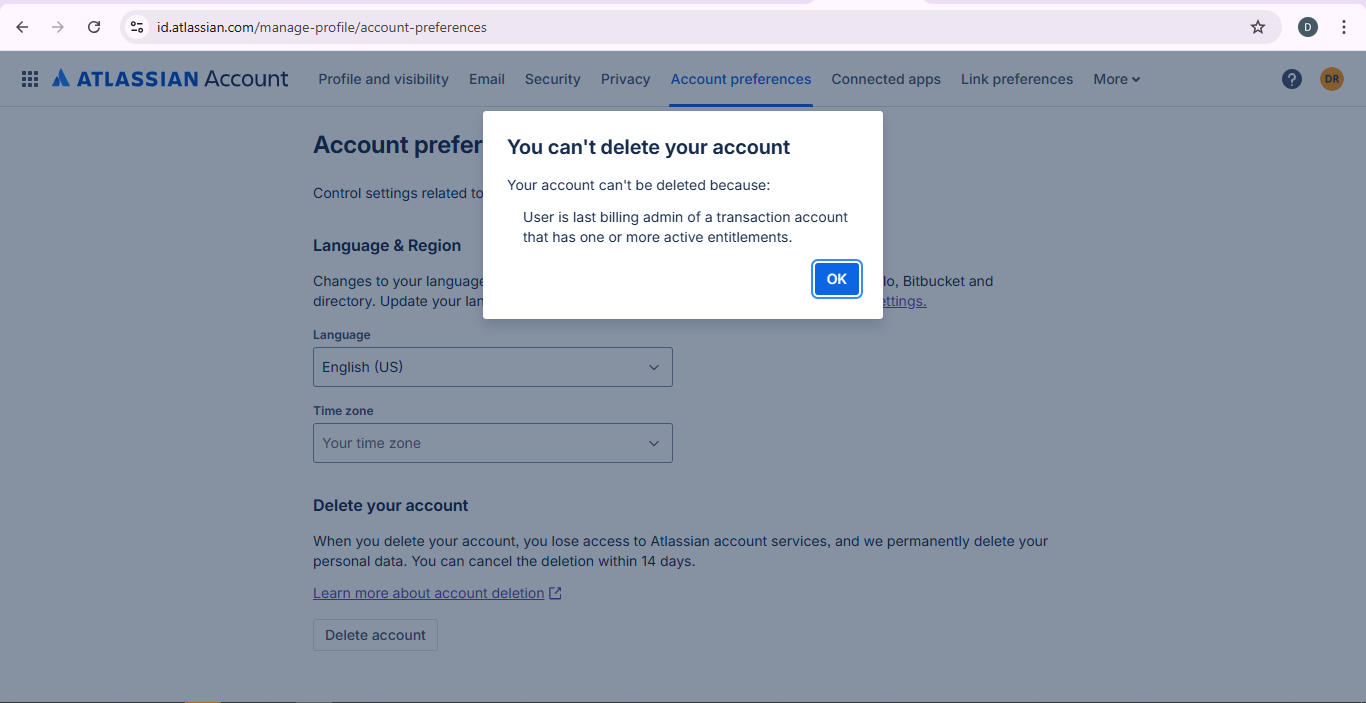Click the browser back arrow

22,27
